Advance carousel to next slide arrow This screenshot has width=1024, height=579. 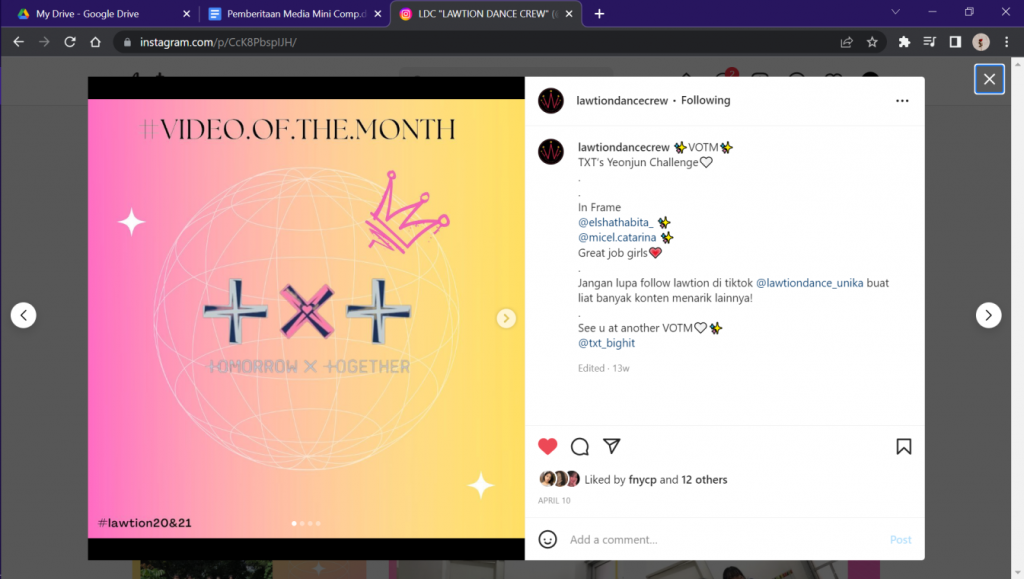click(x=505, y=319)
